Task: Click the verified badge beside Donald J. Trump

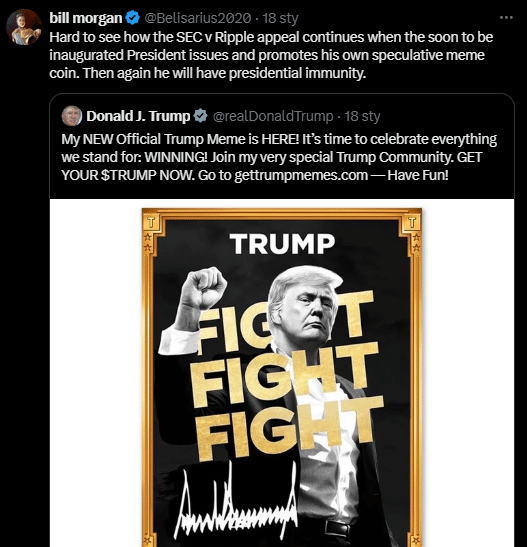Action: (x=201, y=116)
